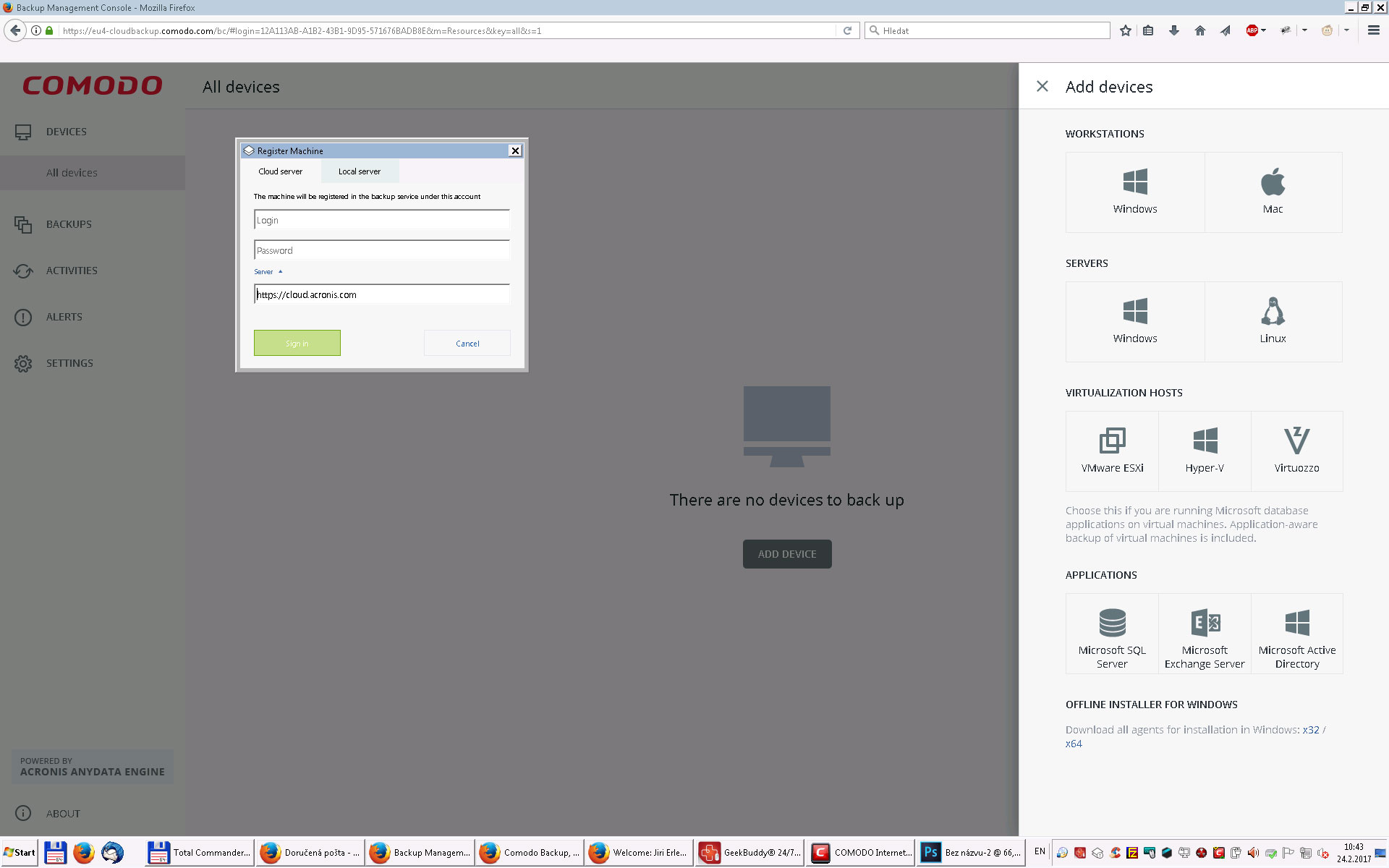This screenshot has height=868, width=1389.
Task: Reload the page in Firefox
Action: [x=847, y=30]
